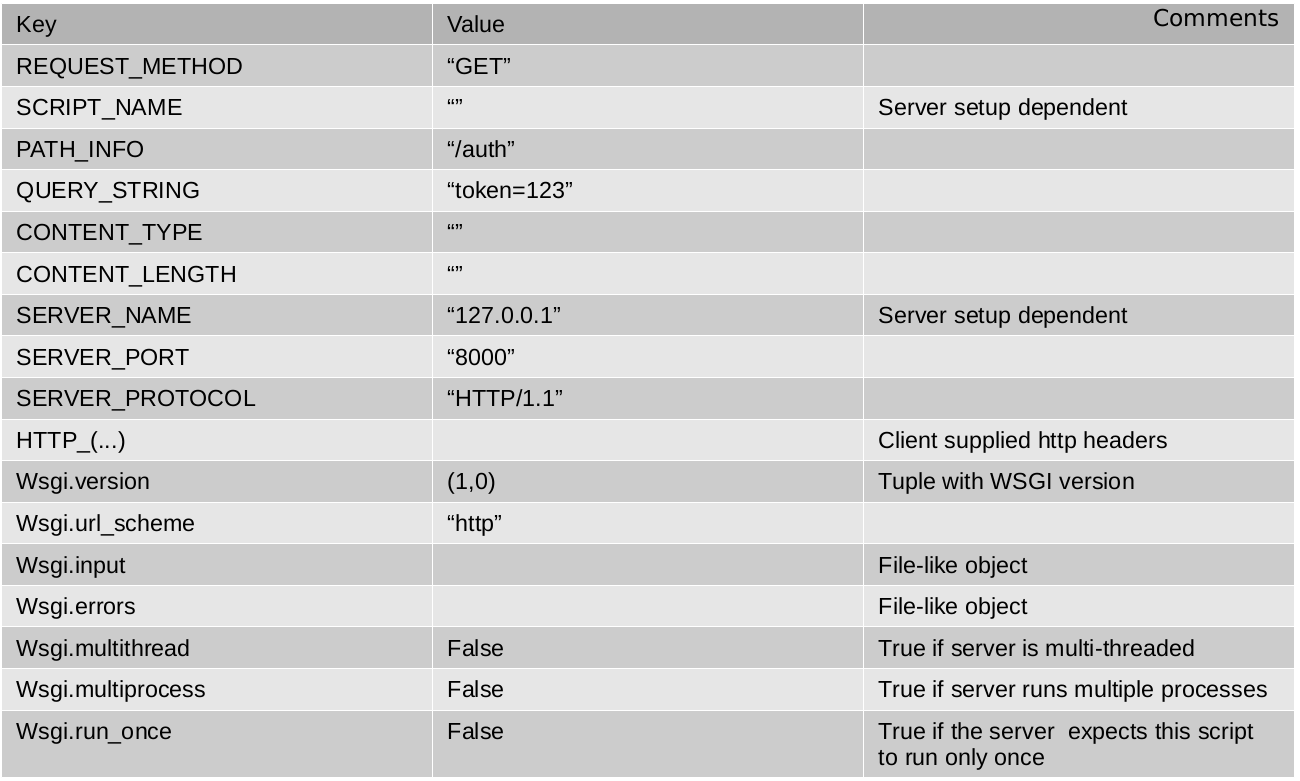The height and width of the screenshot is (781, 1300).
Task: Click the Comments column header
Action: pyautogui.click(x=1215, y=18)
